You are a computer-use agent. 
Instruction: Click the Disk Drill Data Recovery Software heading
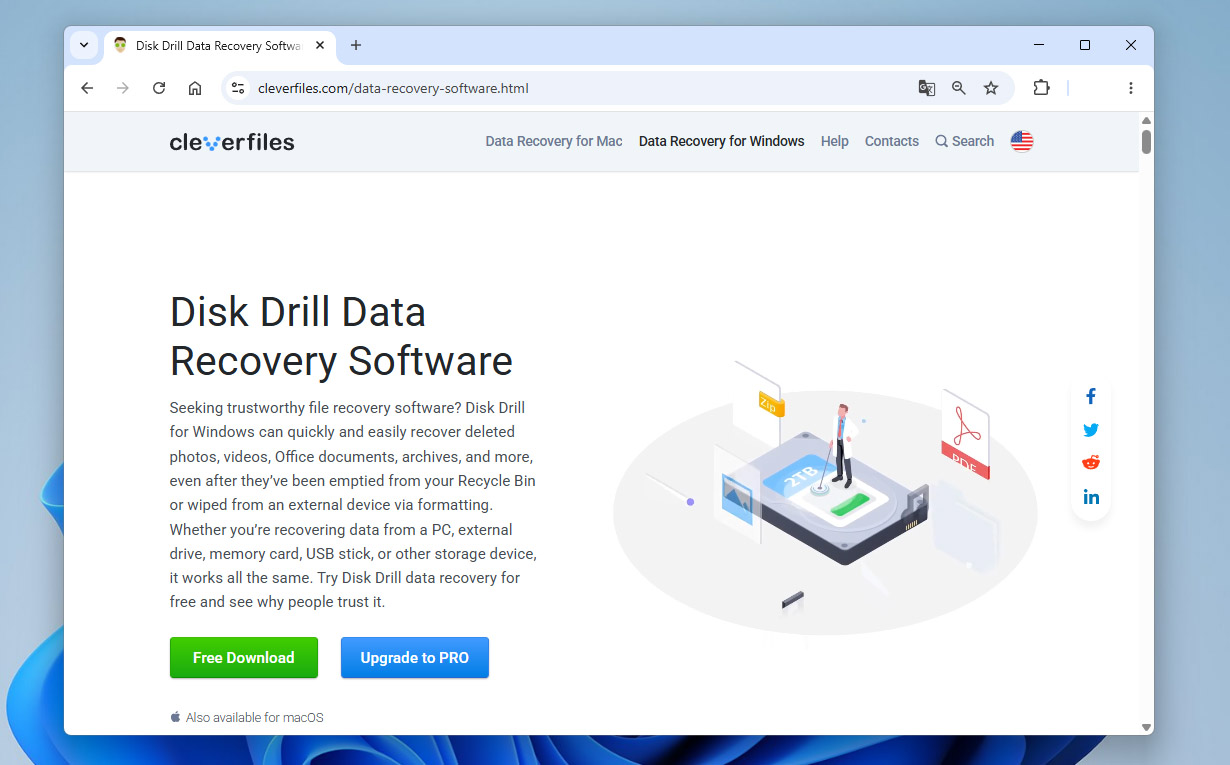[341, 336]
